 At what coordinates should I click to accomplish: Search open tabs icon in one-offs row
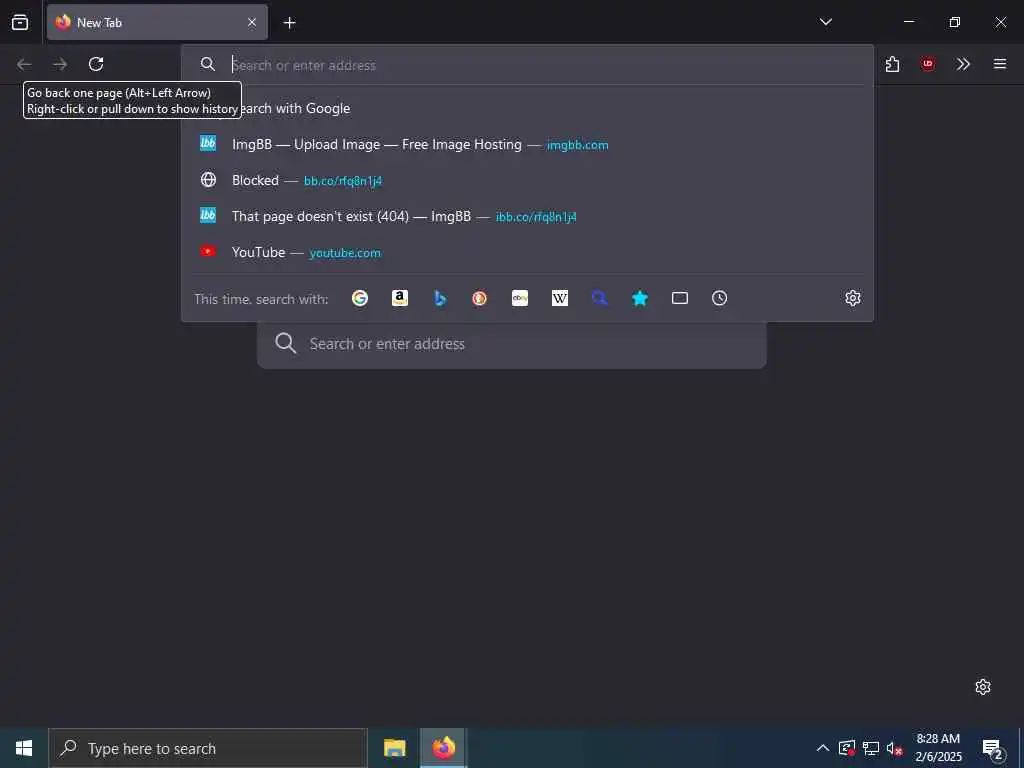(x=680, y=298)
